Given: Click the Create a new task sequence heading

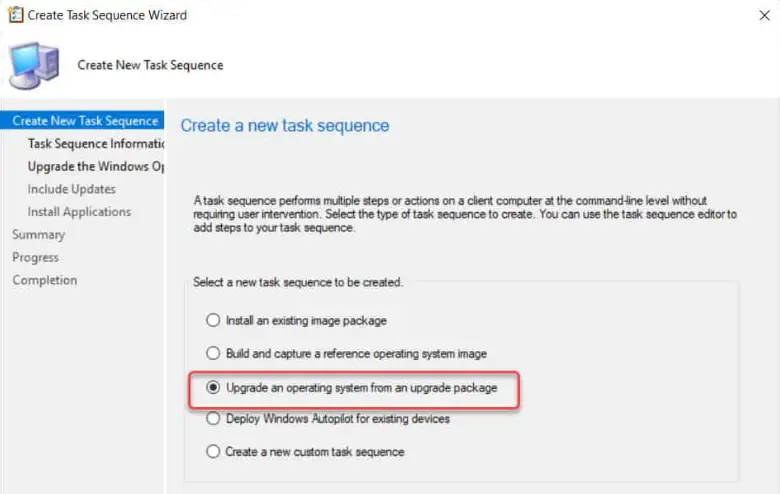Looking at the screenshot, I should pos(285,126).
